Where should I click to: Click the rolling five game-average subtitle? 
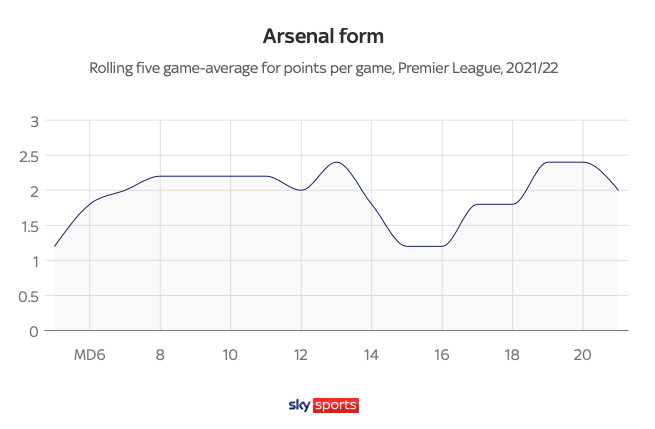323,69
